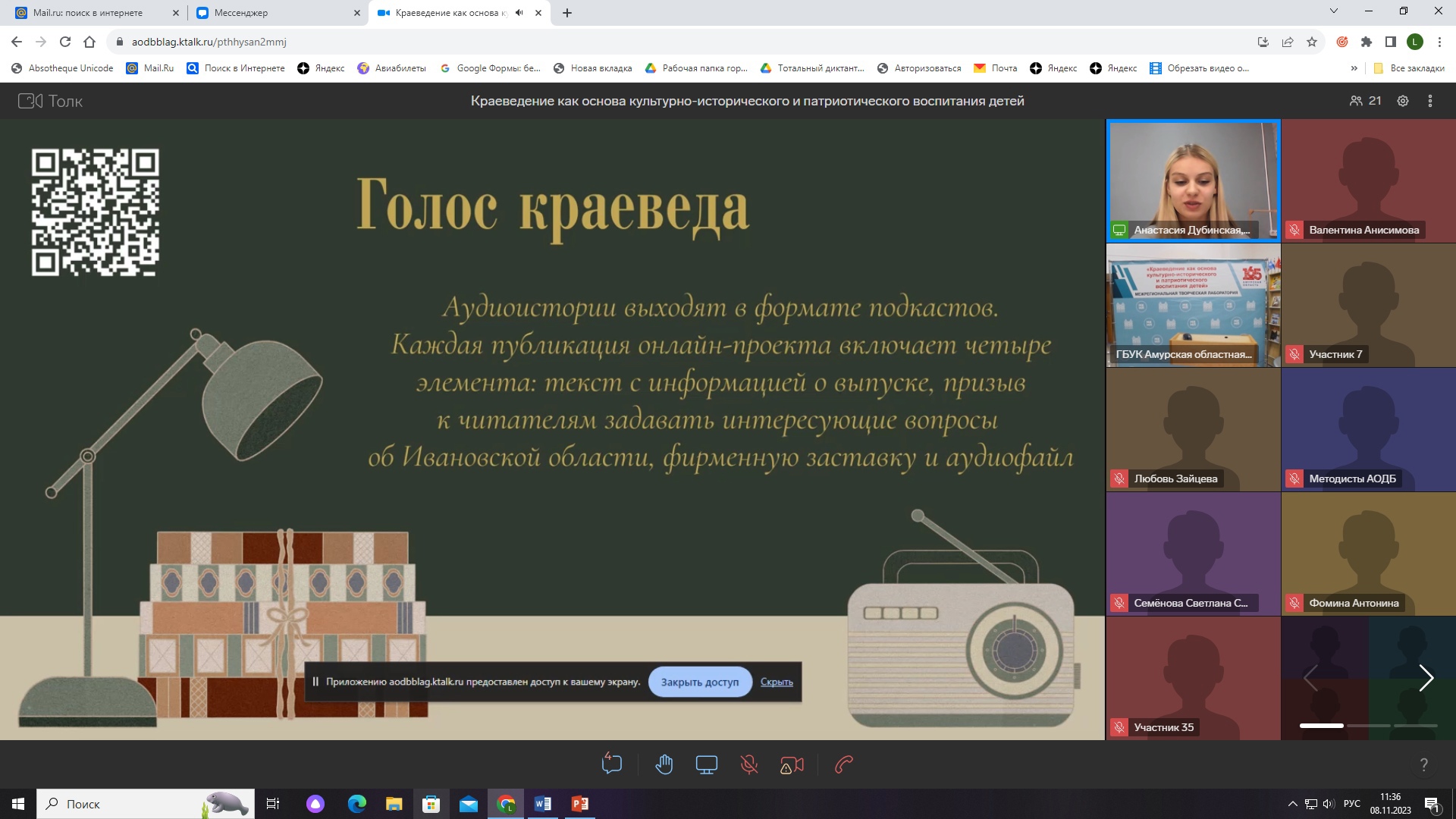Open conference more options menu

point(1430,101)
